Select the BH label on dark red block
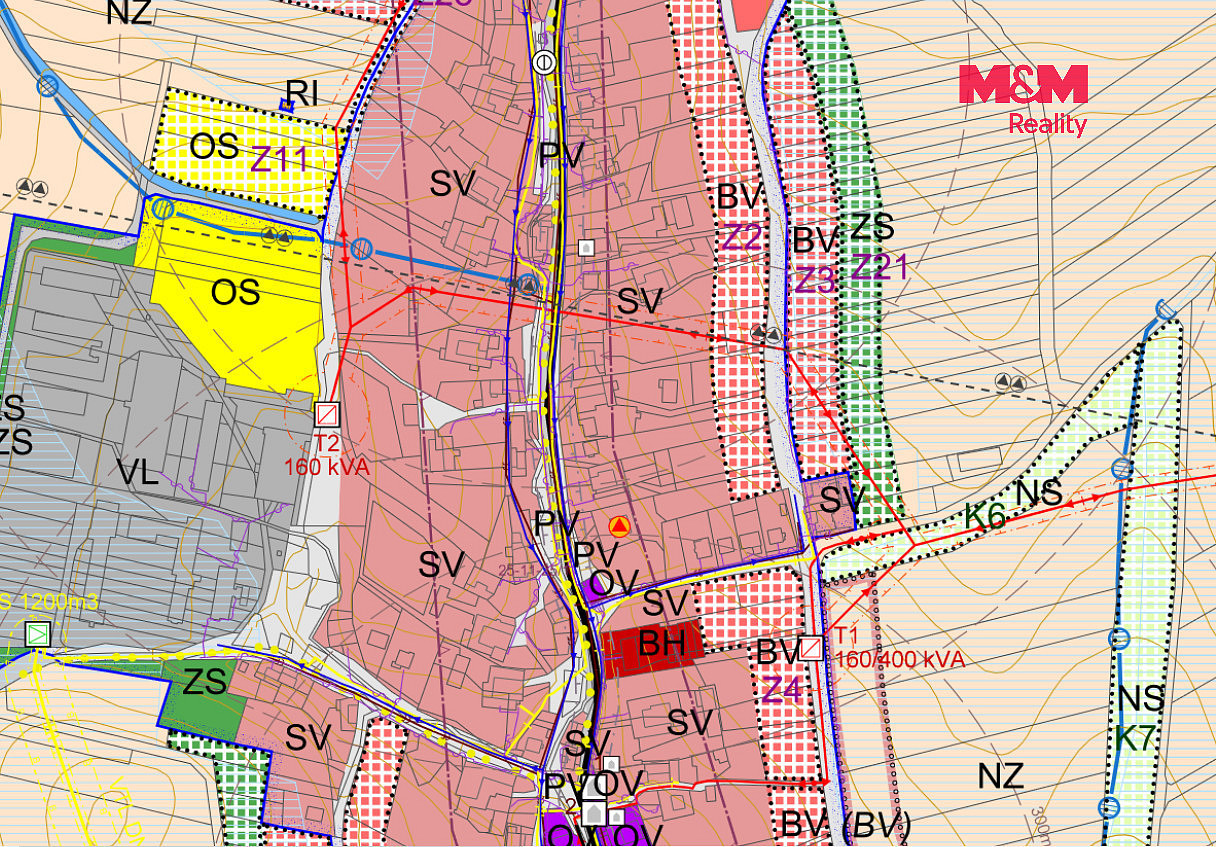Viewport: 1216px width, 847px height. (x=660, y=644)
